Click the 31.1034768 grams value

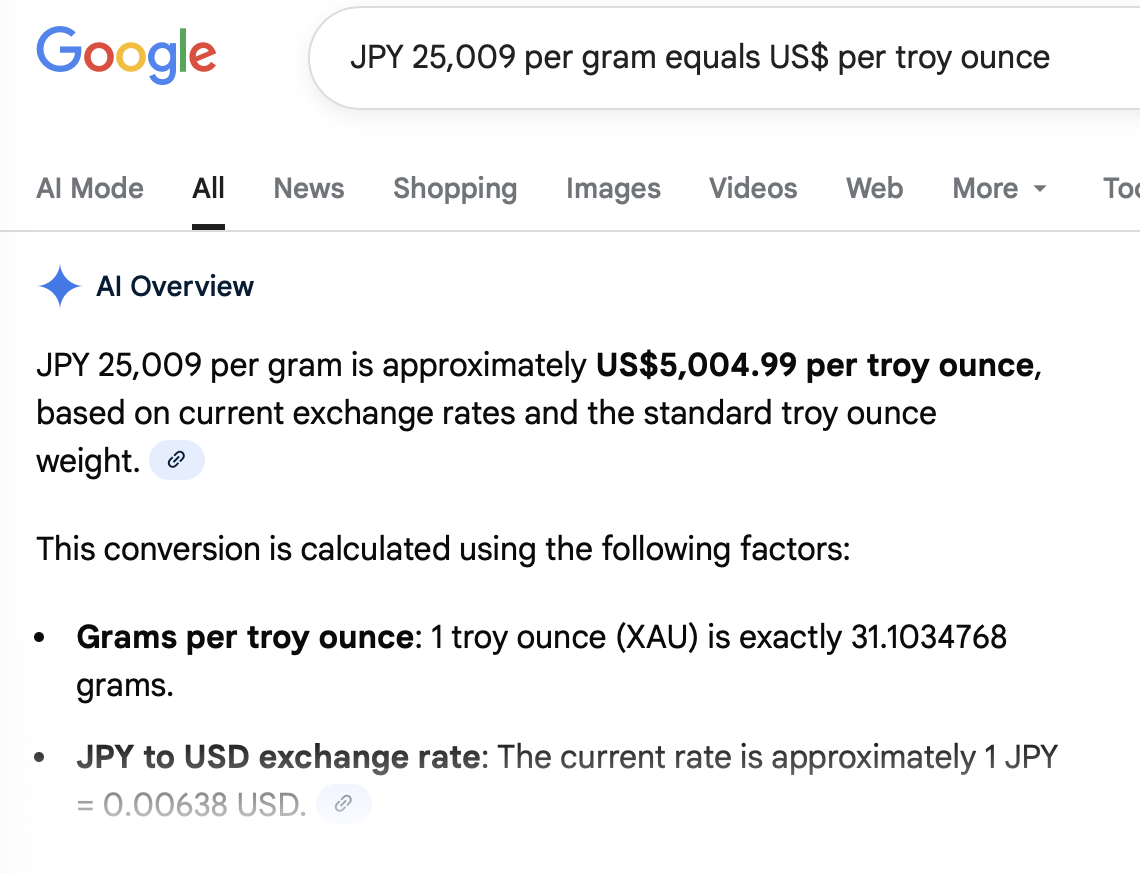pyautogui.click(x=928, y=637)
